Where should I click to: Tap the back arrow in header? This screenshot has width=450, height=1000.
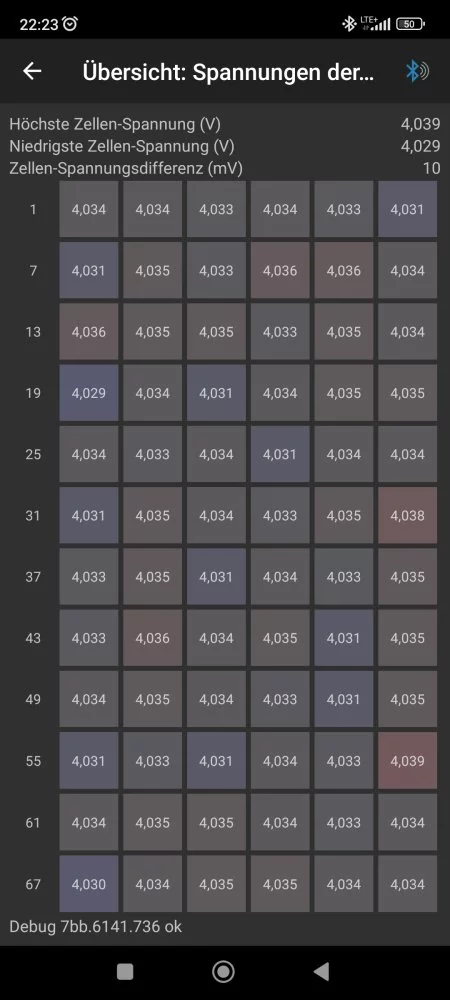tap(32, 71)
